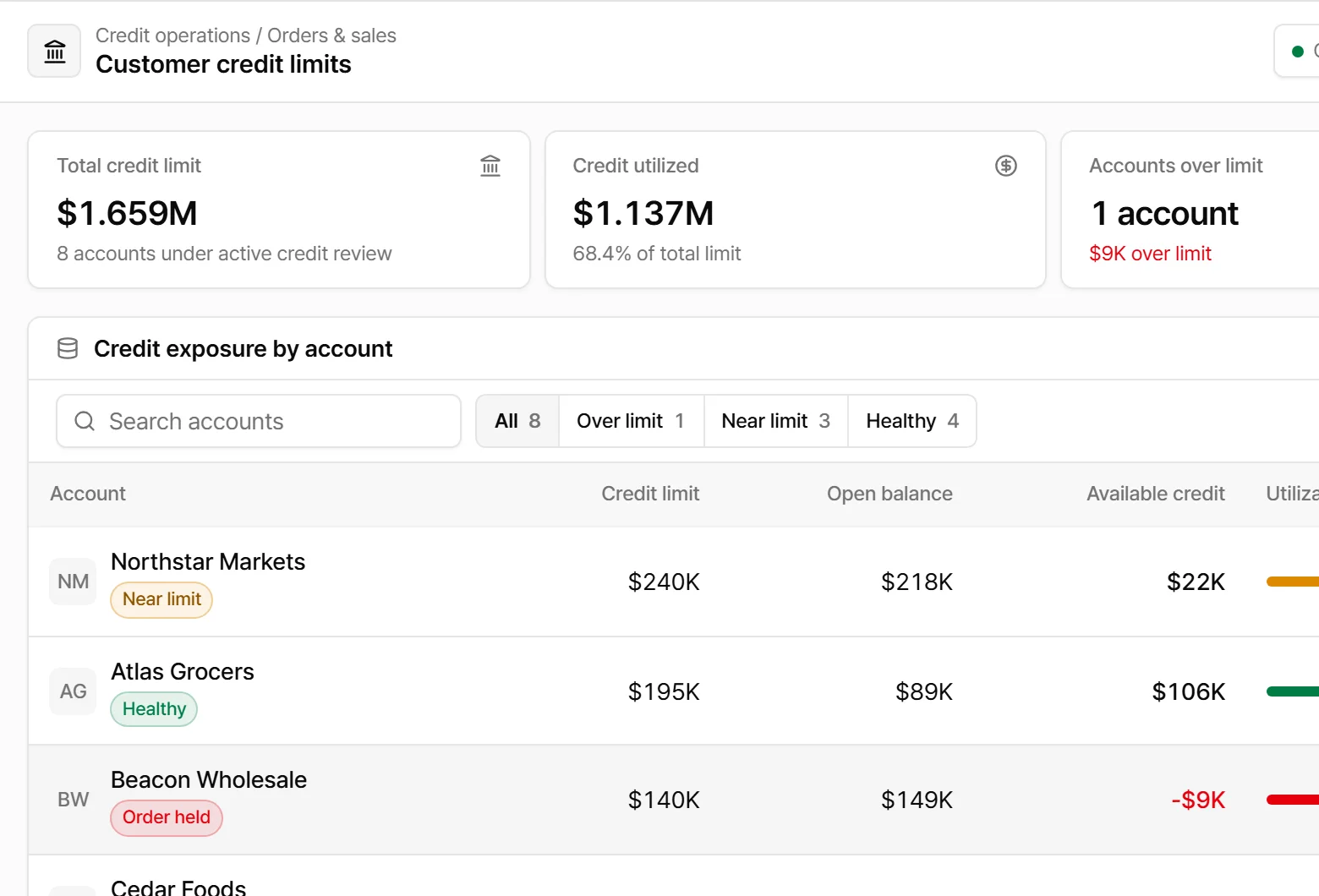Open the Cedar Foods account name

[x=178, y=887]
